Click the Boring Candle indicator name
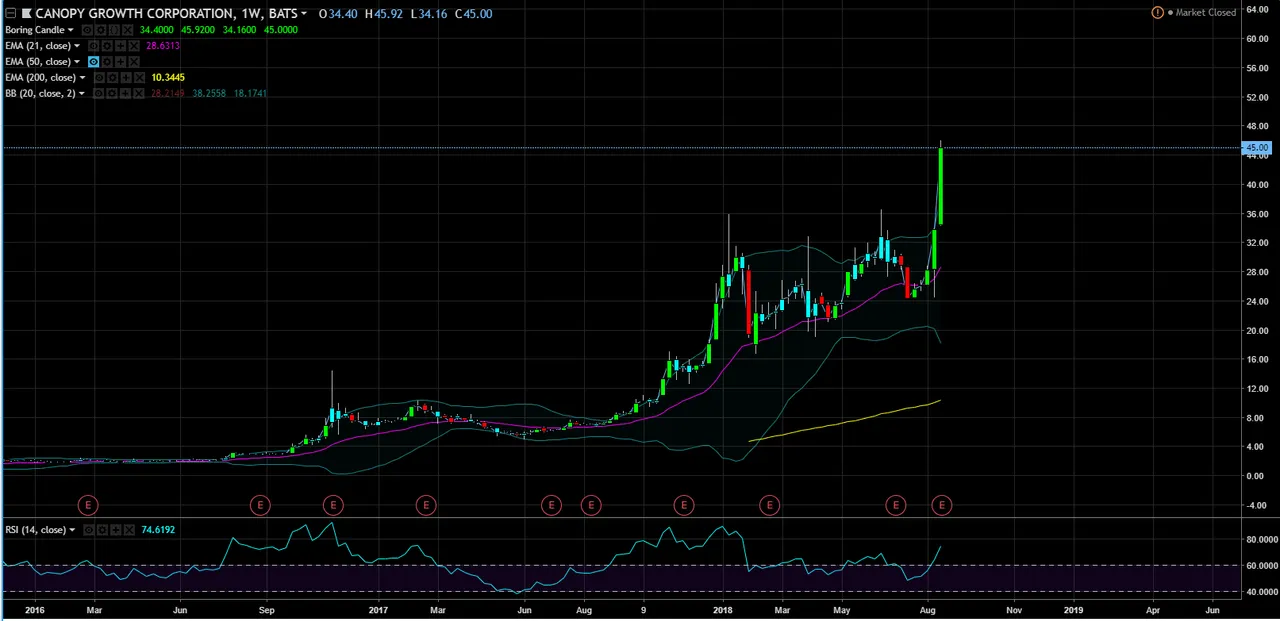The width and height of the screenshot is (1280, 621). point(34,30)
